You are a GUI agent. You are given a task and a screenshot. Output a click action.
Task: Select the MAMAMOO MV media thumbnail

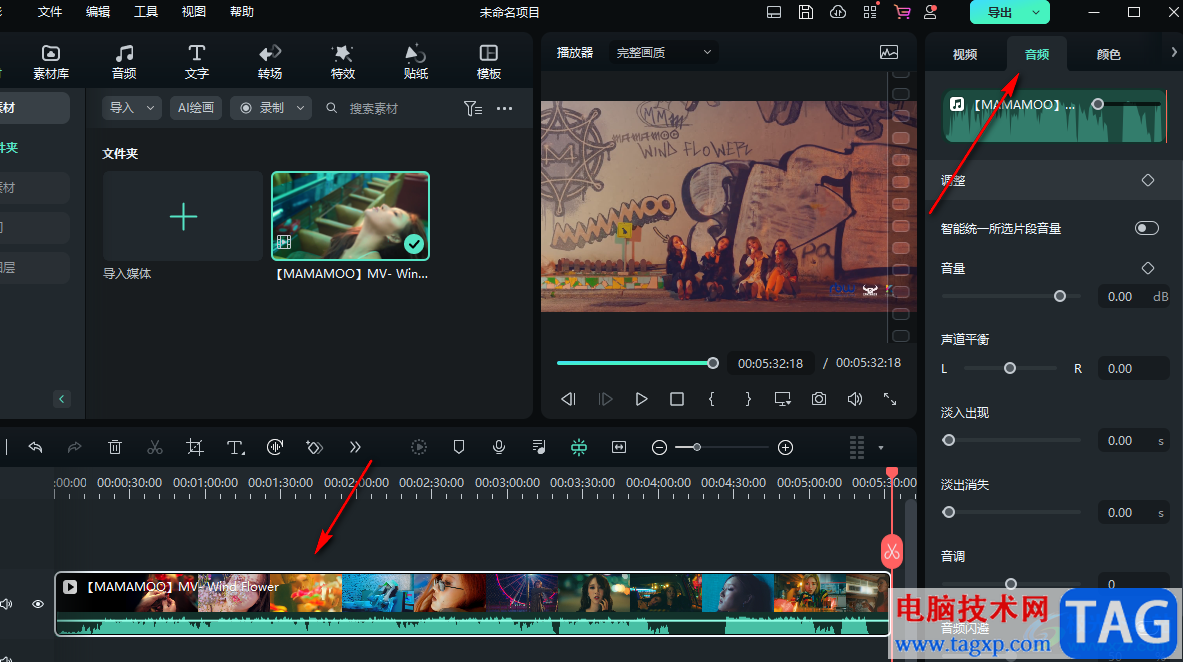point(351,216)
